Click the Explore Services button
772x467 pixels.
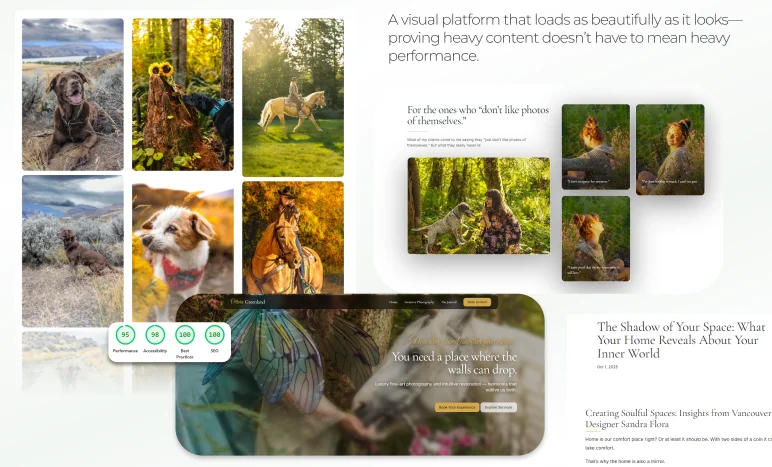(498, 407)
